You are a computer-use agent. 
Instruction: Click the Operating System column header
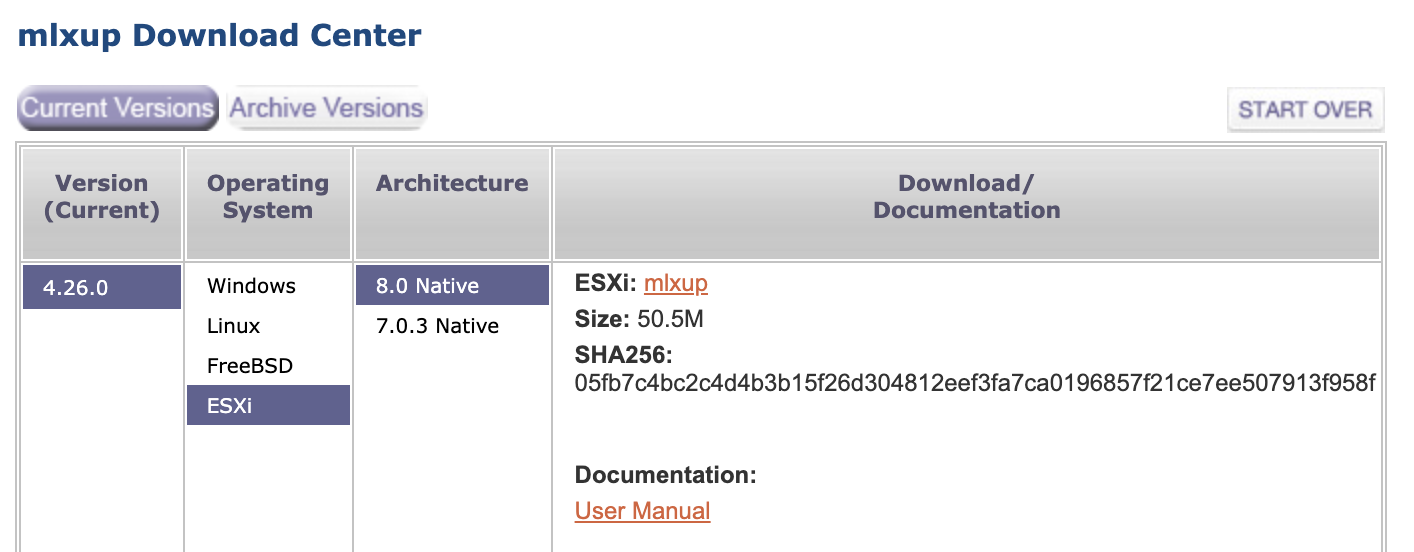[x=267, y=197]
